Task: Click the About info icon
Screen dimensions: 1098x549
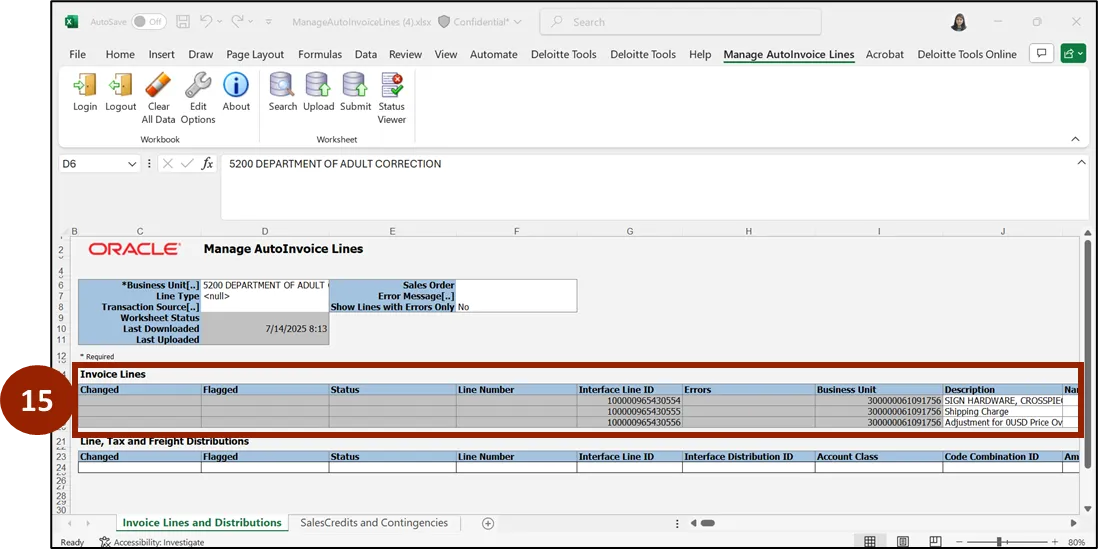Action: point(236,93)
